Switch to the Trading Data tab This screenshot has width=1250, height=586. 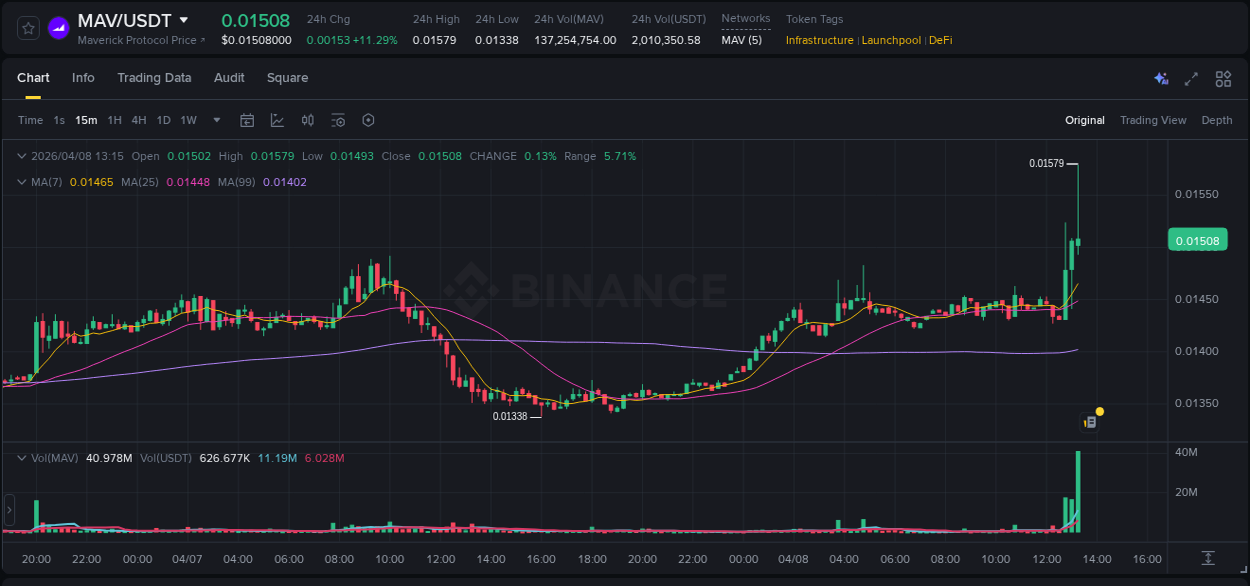point(154,78)
